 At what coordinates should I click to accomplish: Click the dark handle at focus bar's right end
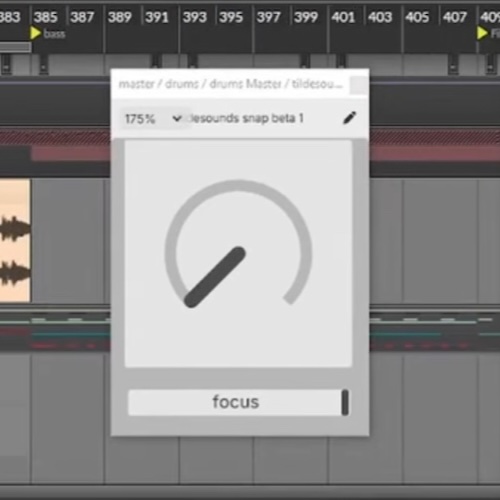(x=345, y=402)
